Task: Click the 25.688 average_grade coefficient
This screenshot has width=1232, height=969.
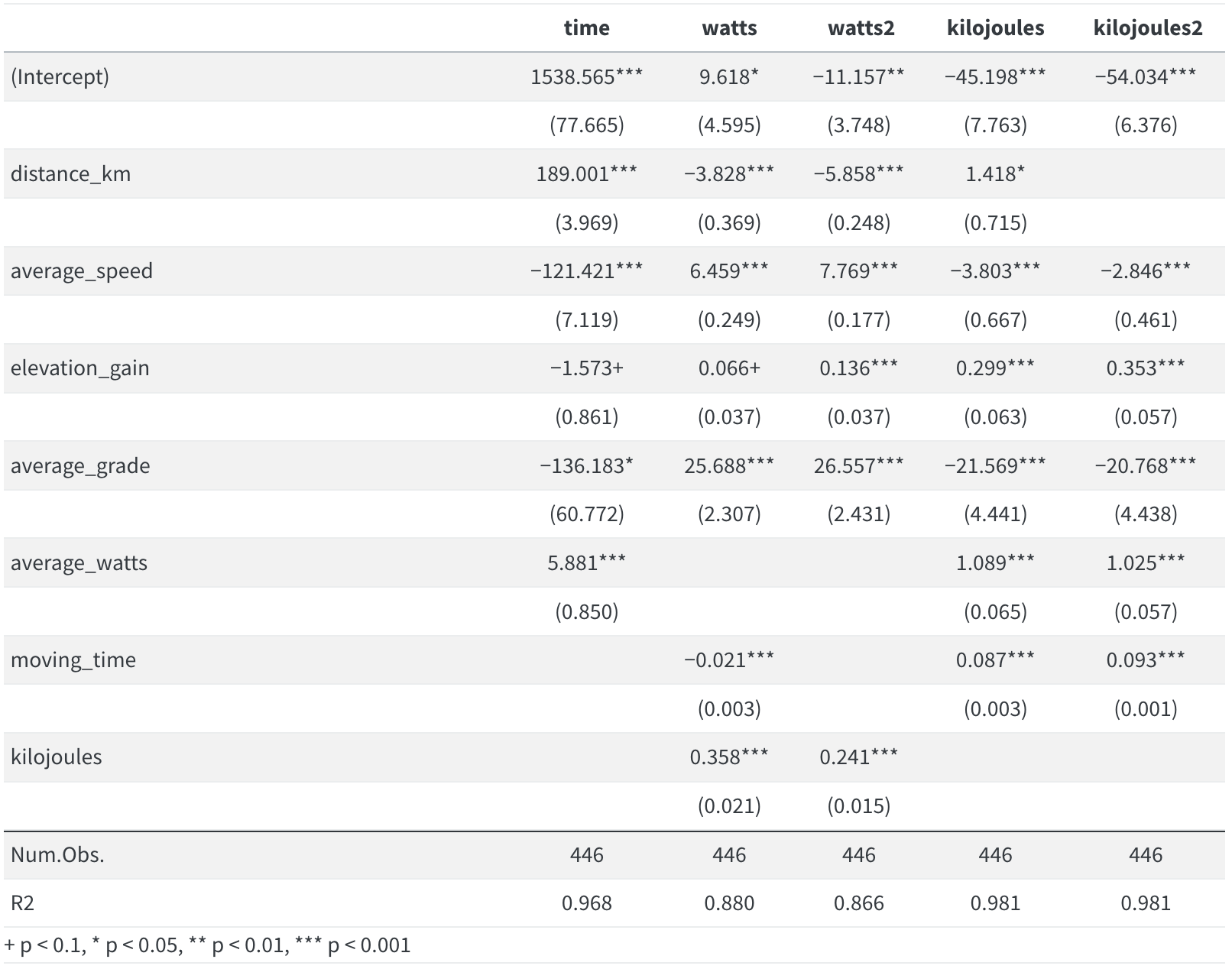Action: click(x=728, y=465)
